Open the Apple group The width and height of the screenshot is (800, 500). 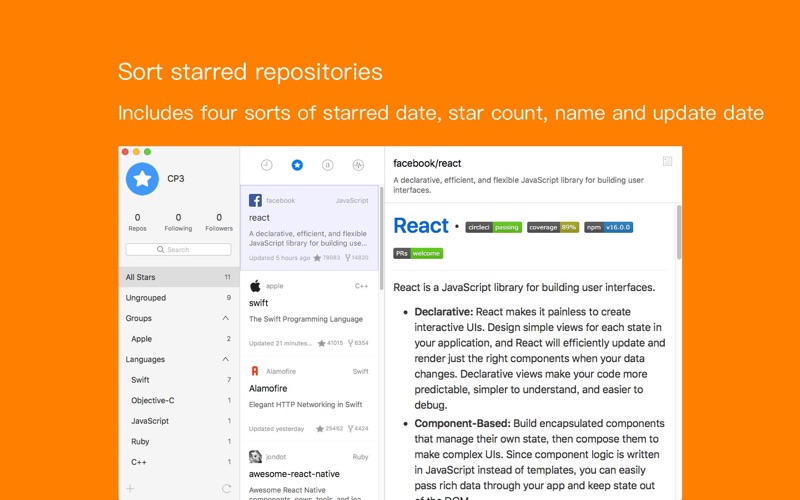click(x=179, y=339)
